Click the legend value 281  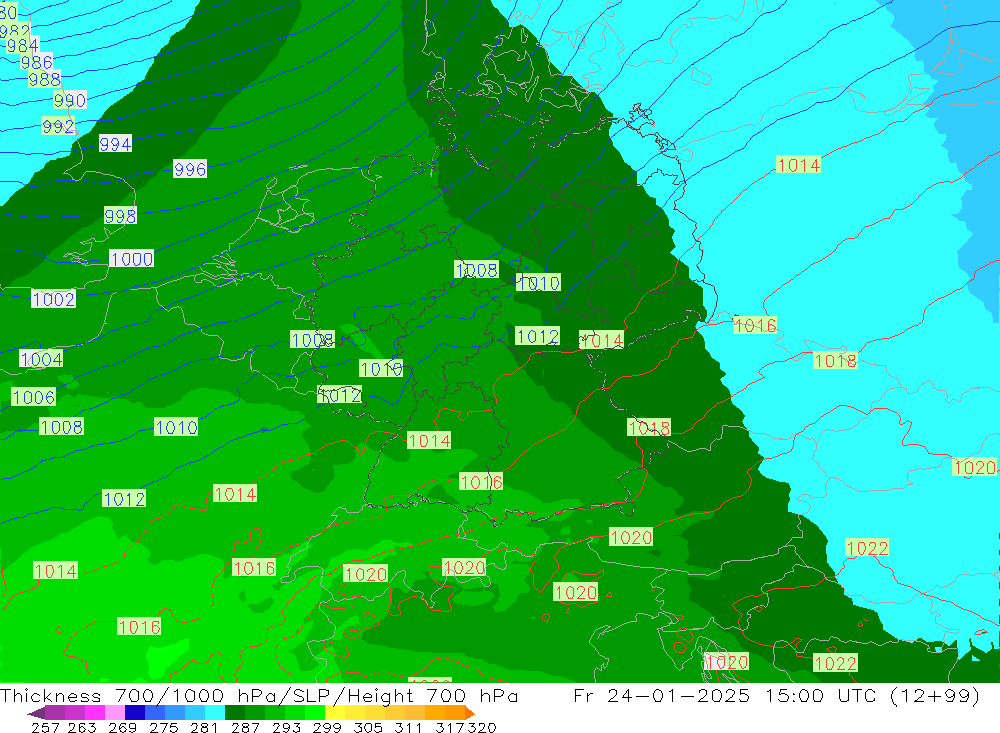click(203, 727)
